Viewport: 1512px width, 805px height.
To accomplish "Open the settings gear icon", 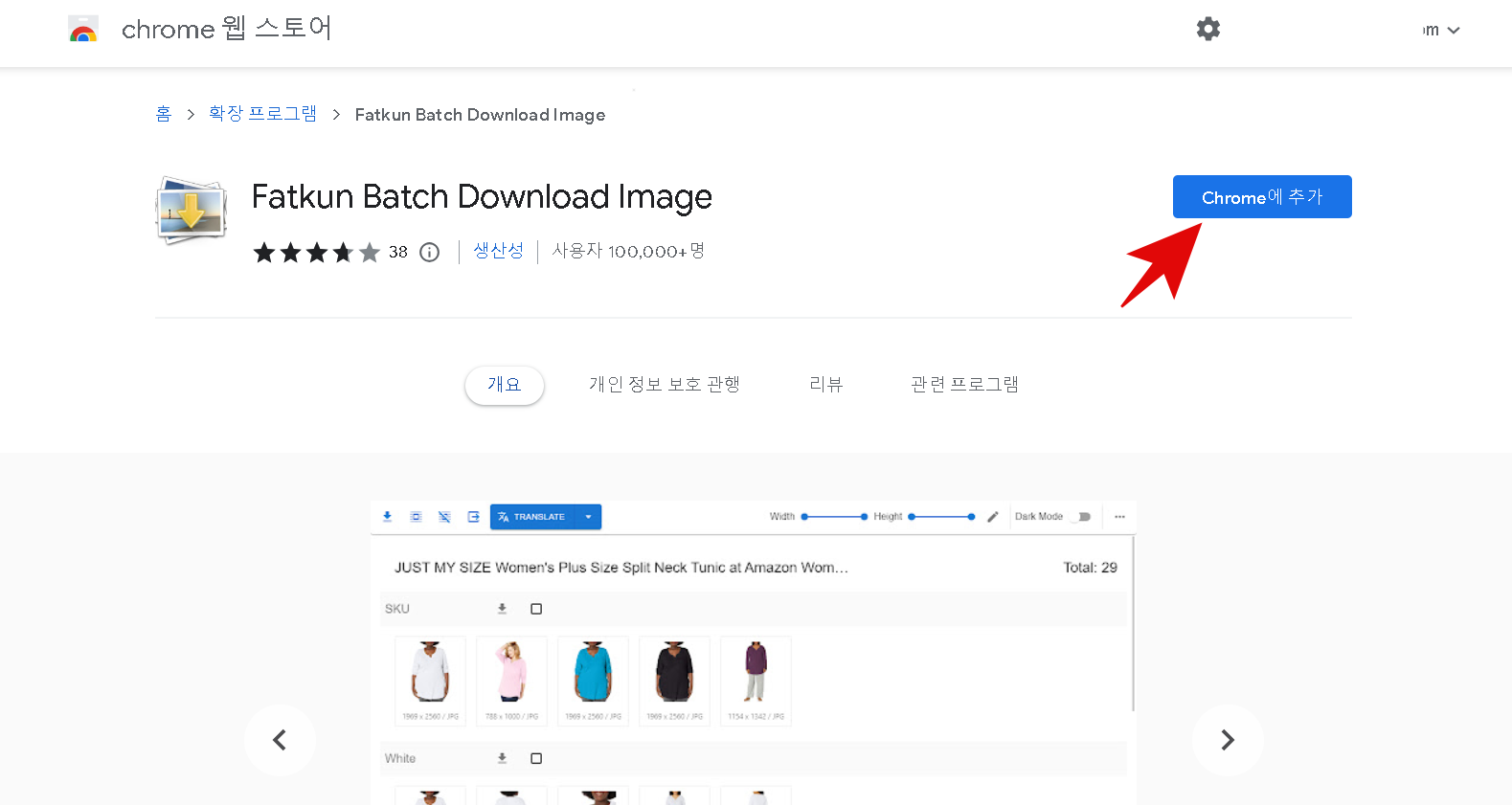I will click(x=1208, y=29).
